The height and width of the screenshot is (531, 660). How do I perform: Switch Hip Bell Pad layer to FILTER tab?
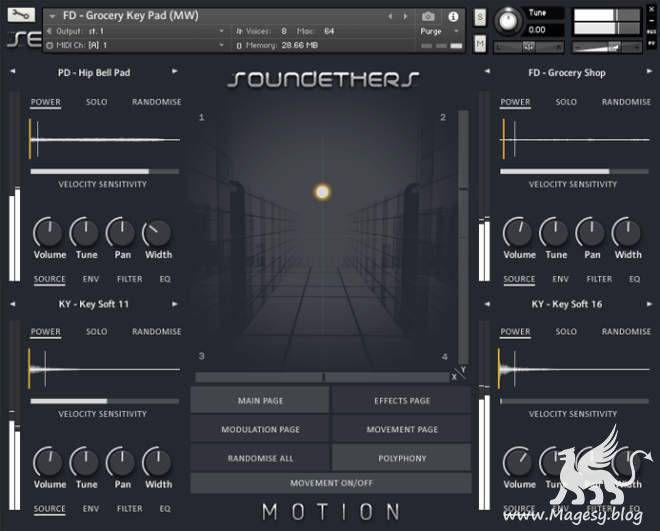click(130, 279)
